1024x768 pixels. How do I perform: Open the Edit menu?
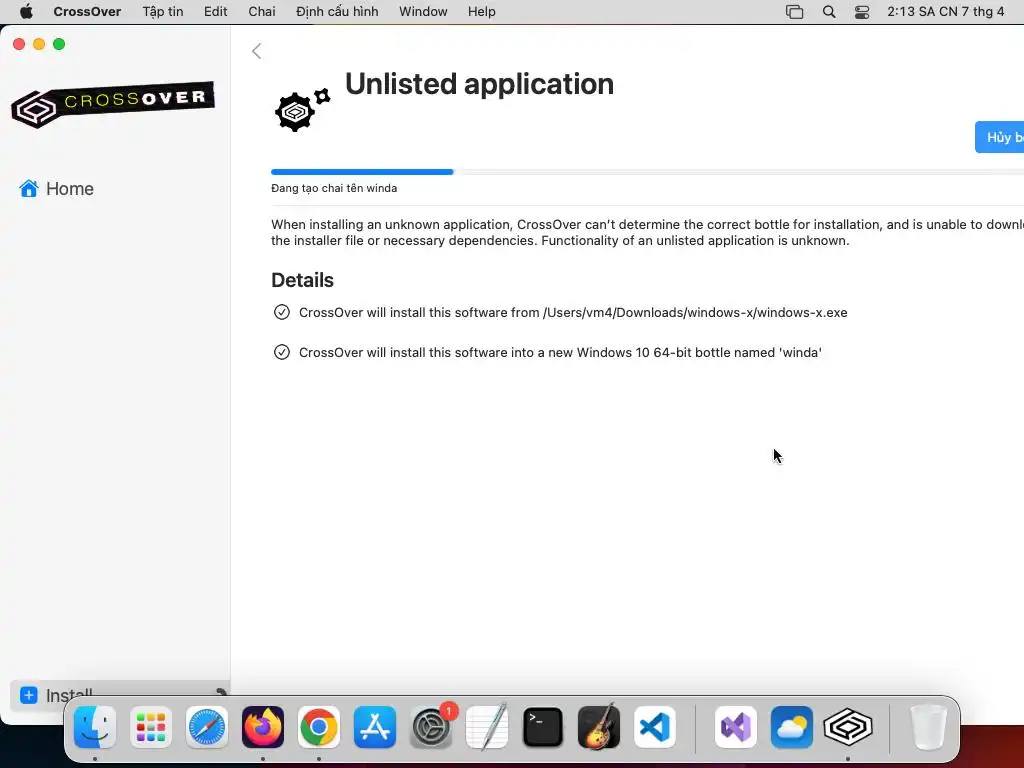point(216,12)
